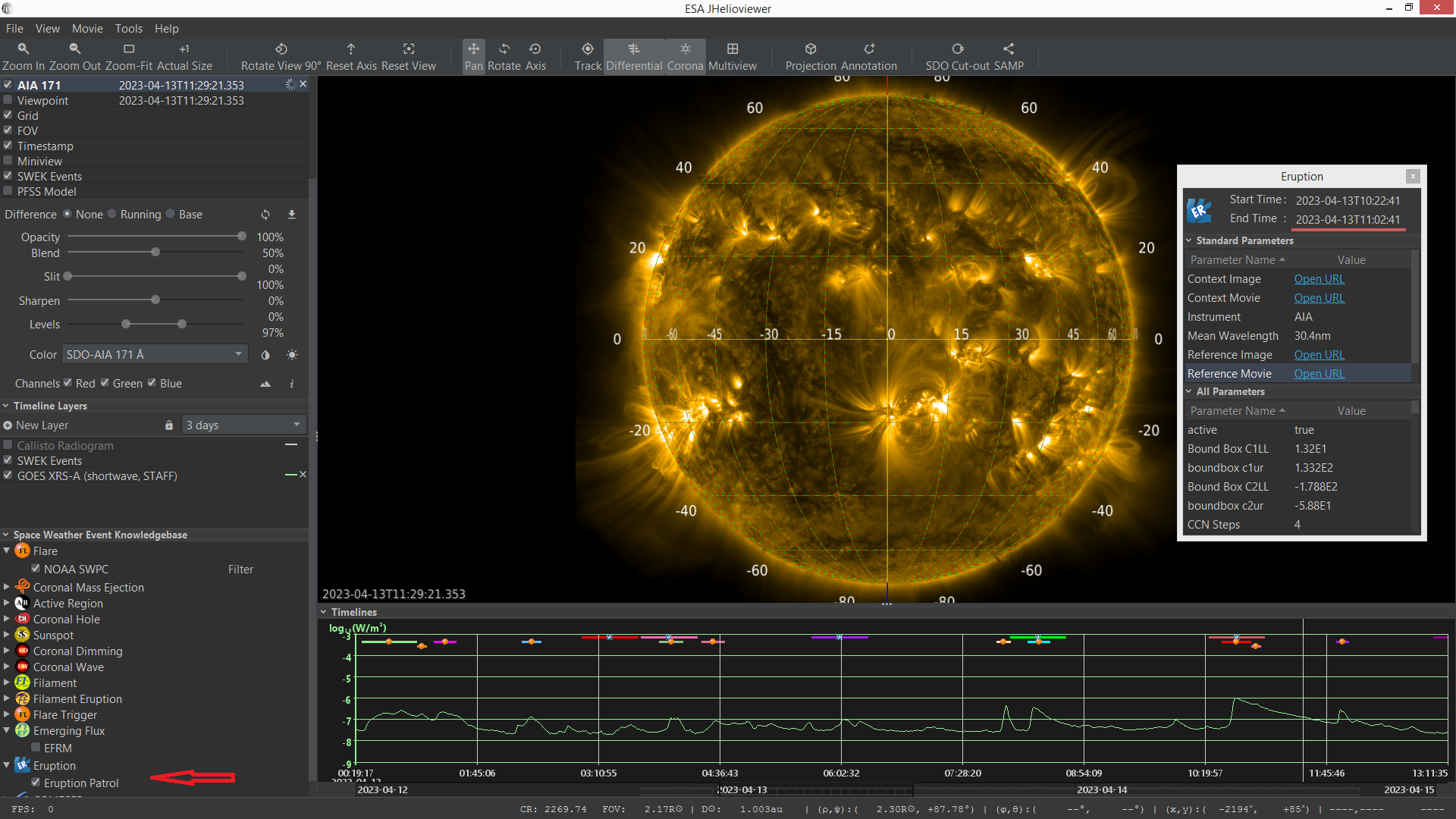
Task: Click the invert color icon beside Color
Action: point(265,355)
